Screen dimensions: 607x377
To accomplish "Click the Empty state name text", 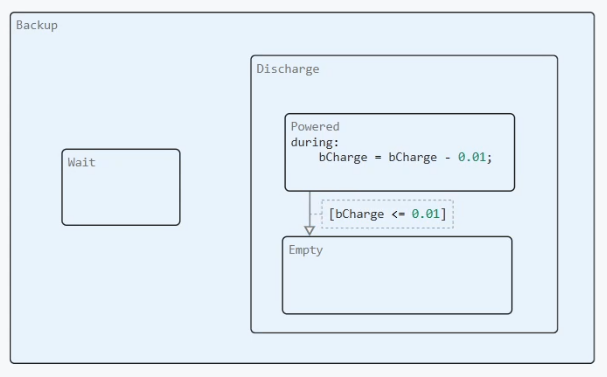I will (305, 250).
